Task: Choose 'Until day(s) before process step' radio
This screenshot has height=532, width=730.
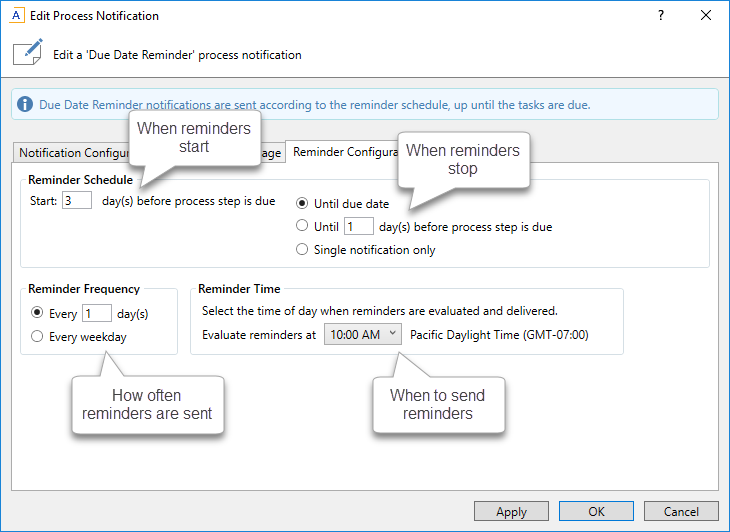Action: pyautogui.click(x=303, y=227)
